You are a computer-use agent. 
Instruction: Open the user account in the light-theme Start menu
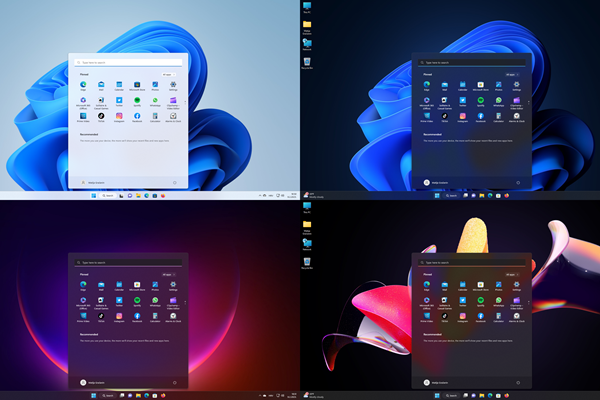coord(93,183)
